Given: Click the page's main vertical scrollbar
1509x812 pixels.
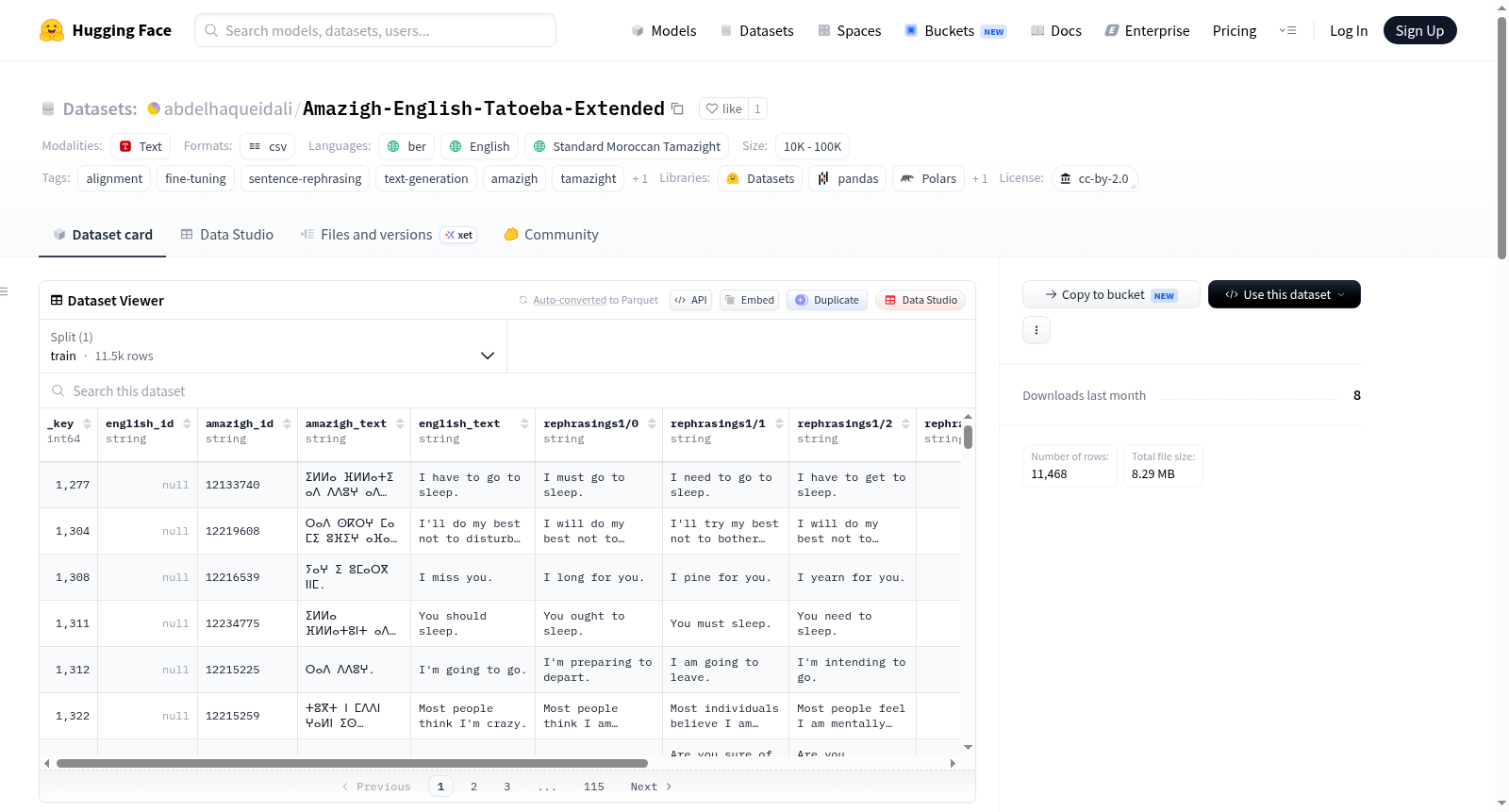Looking at the screenshot, I should [1501, 137].
